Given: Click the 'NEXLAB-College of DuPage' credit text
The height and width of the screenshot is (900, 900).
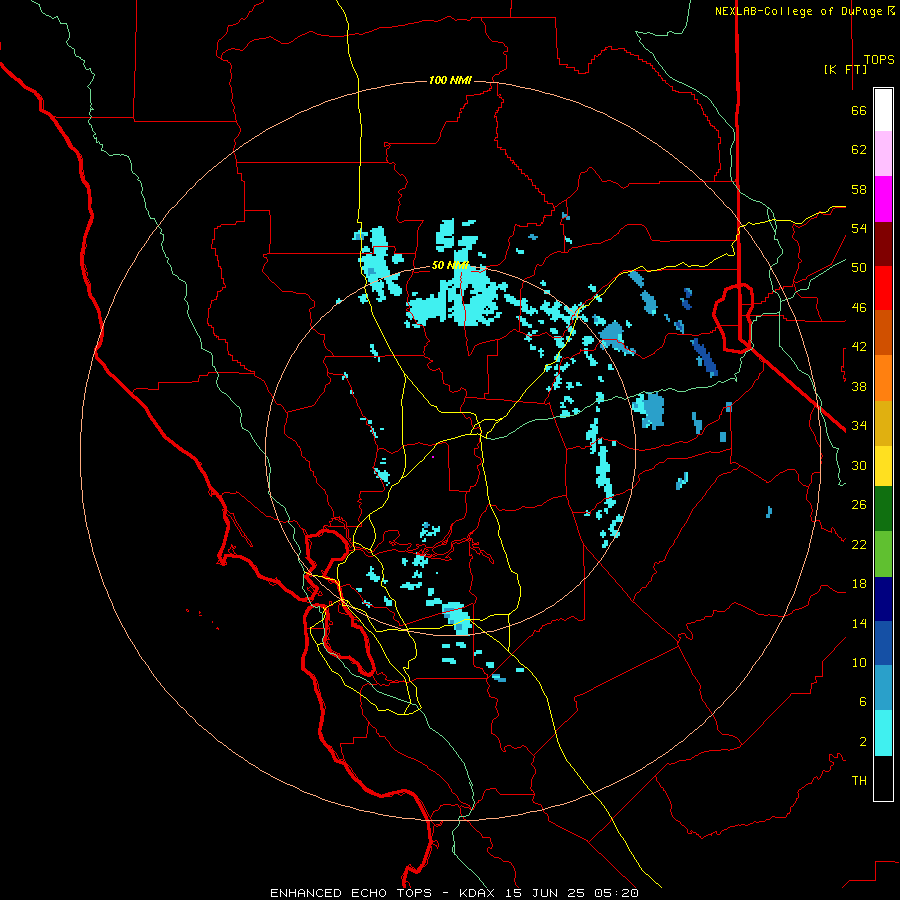Looking at the screenshot, I should coord(804,11).
